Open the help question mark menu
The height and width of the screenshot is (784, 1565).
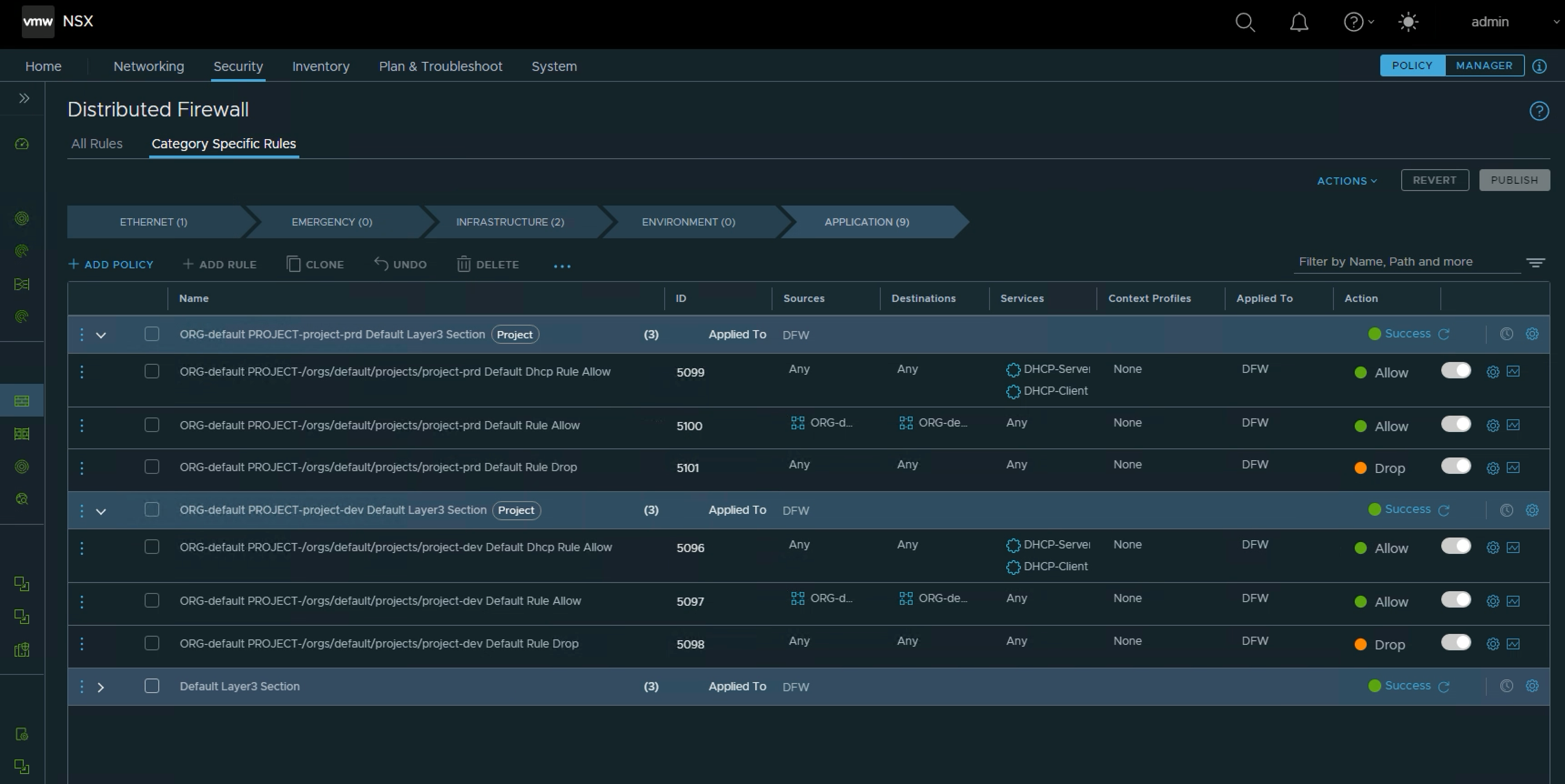click(1358, 22)
